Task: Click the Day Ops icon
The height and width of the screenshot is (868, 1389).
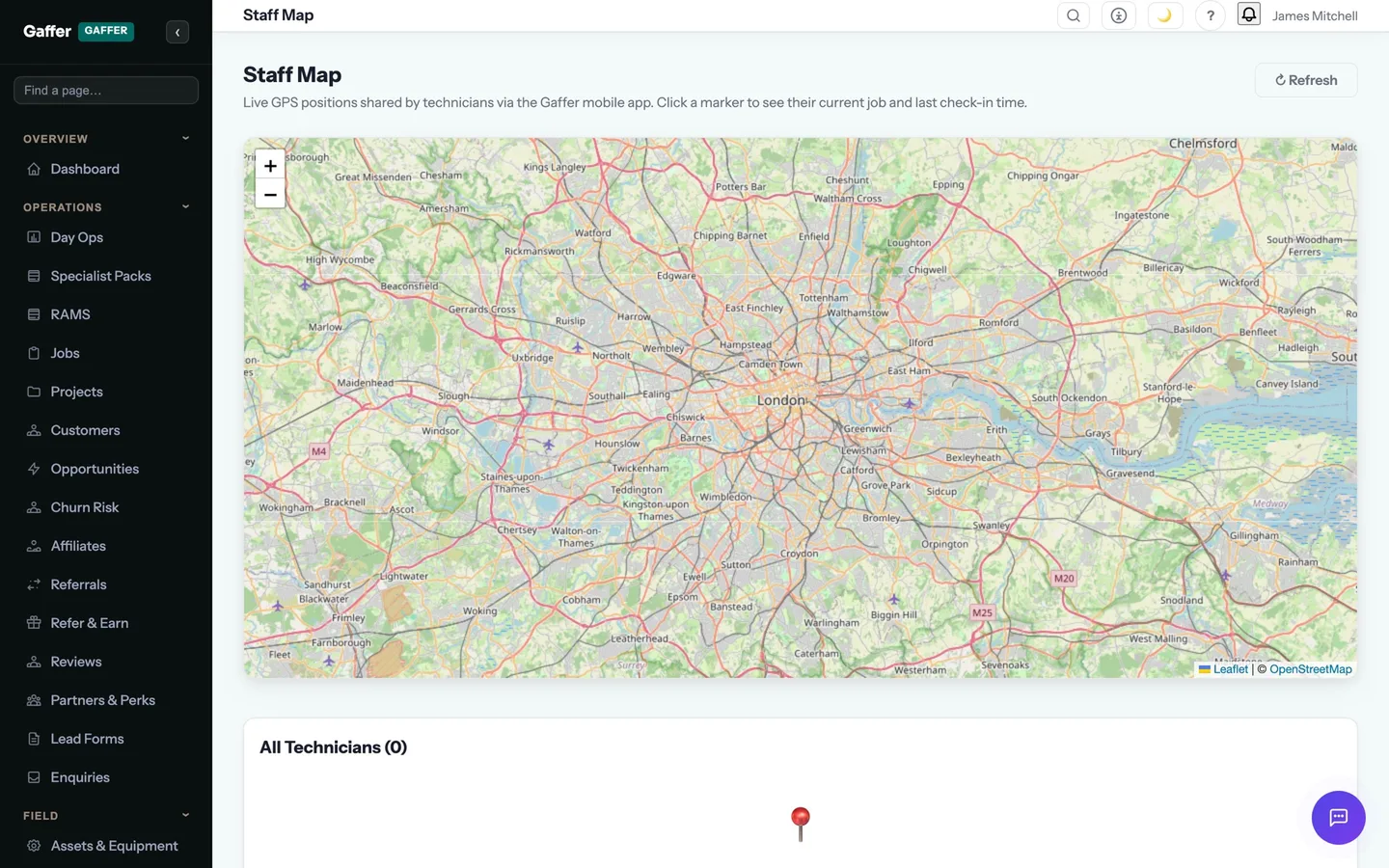Action: [34, 237]
